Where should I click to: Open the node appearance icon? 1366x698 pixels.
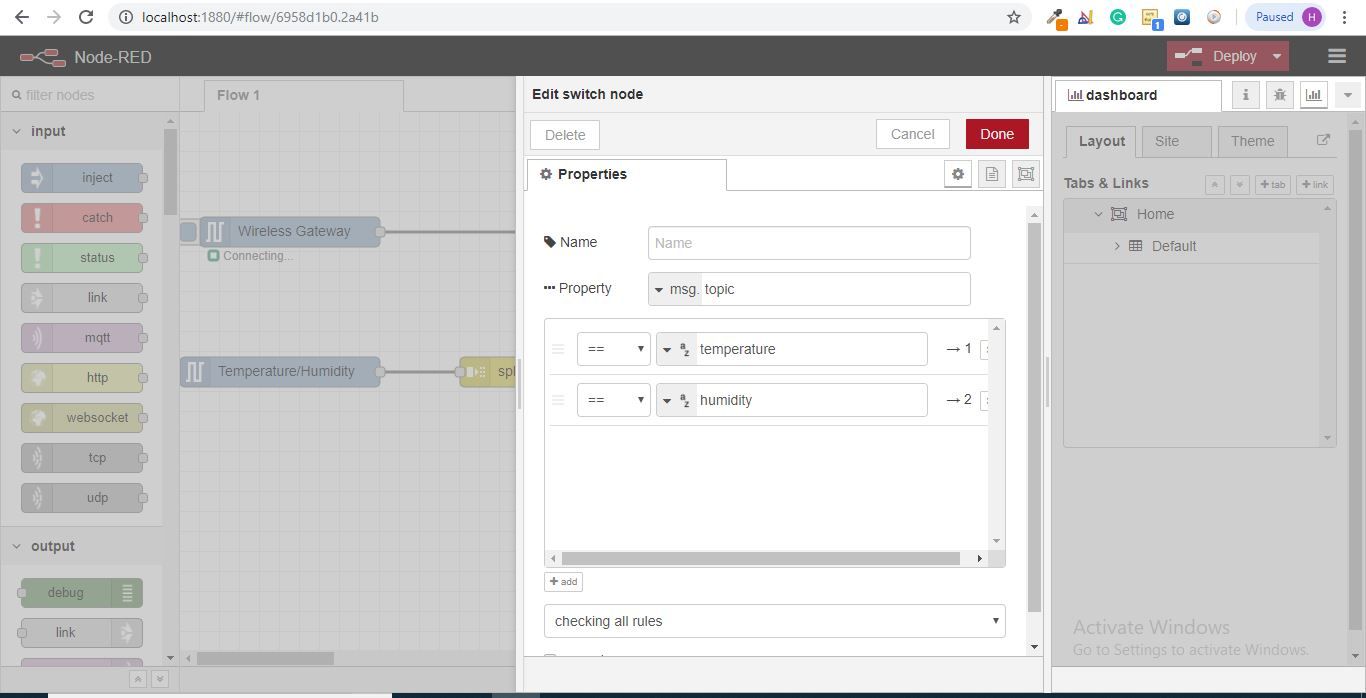tap(1026, 174)
